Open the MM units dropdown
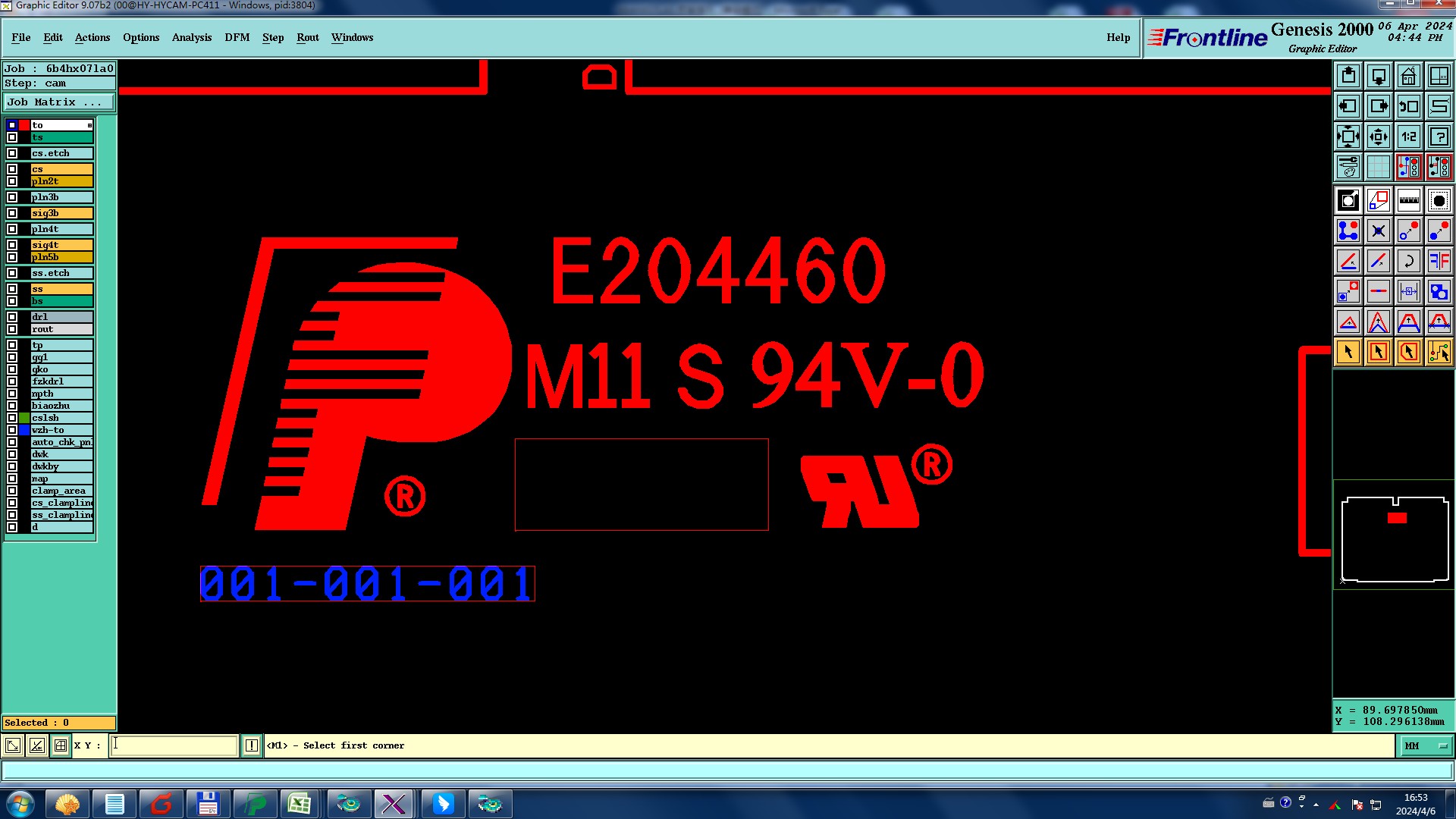The height and width of the screenshot is (819, 1456). [1425, 746]
